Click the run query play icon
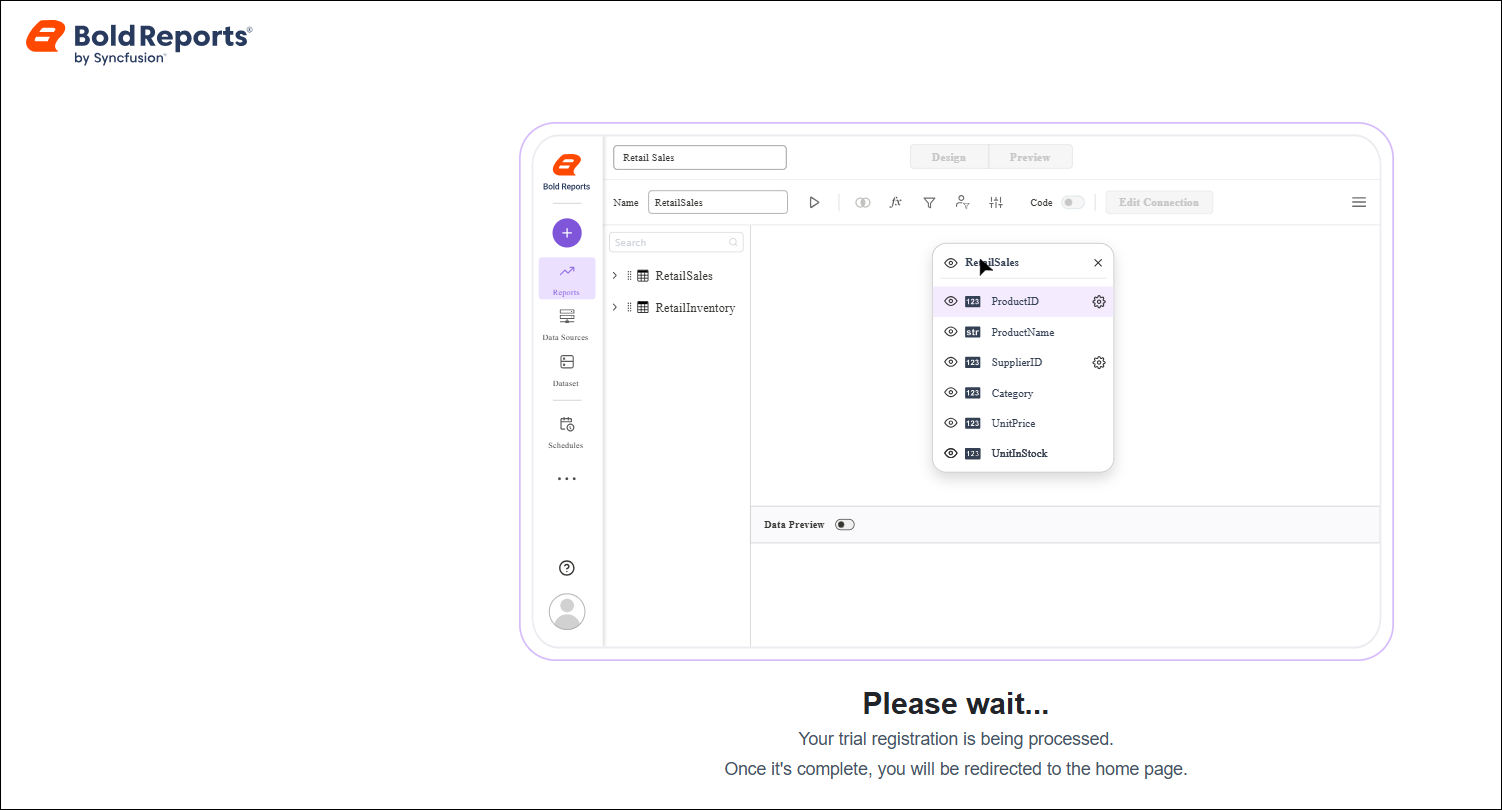Screen dimensions: 1502x810 814,202
